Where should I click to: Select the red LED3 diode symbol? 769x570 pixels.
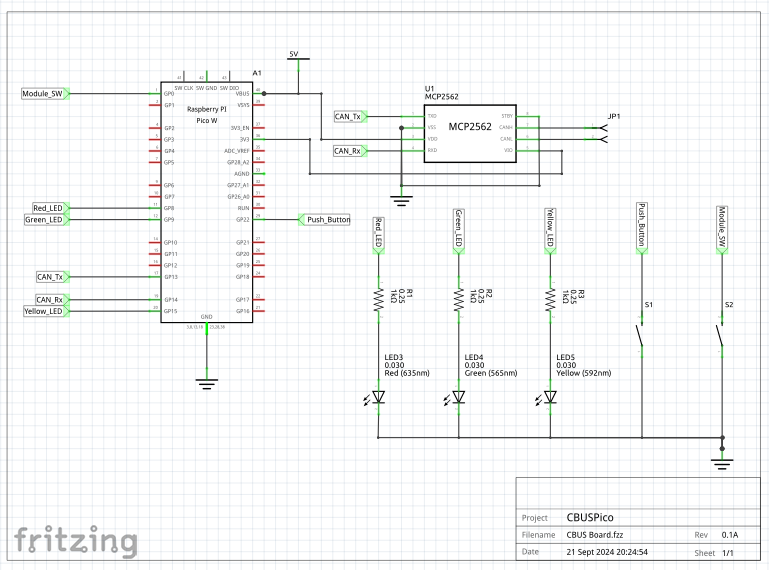(379, 397)
